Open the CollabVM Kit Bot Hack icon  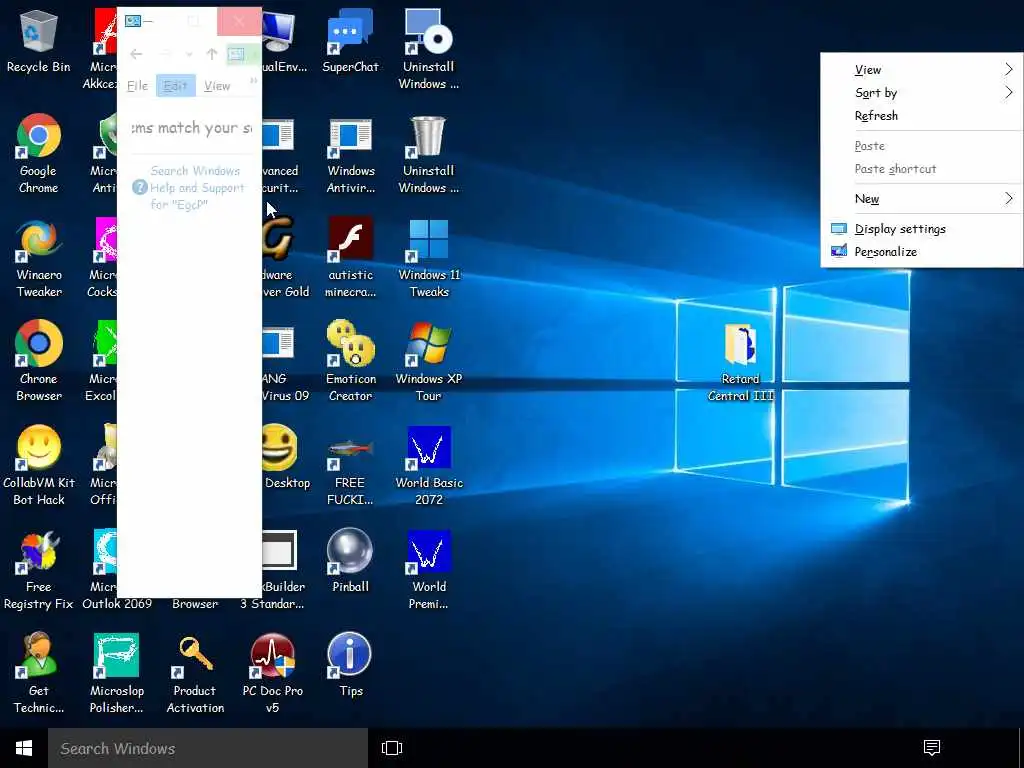[39, 466]
